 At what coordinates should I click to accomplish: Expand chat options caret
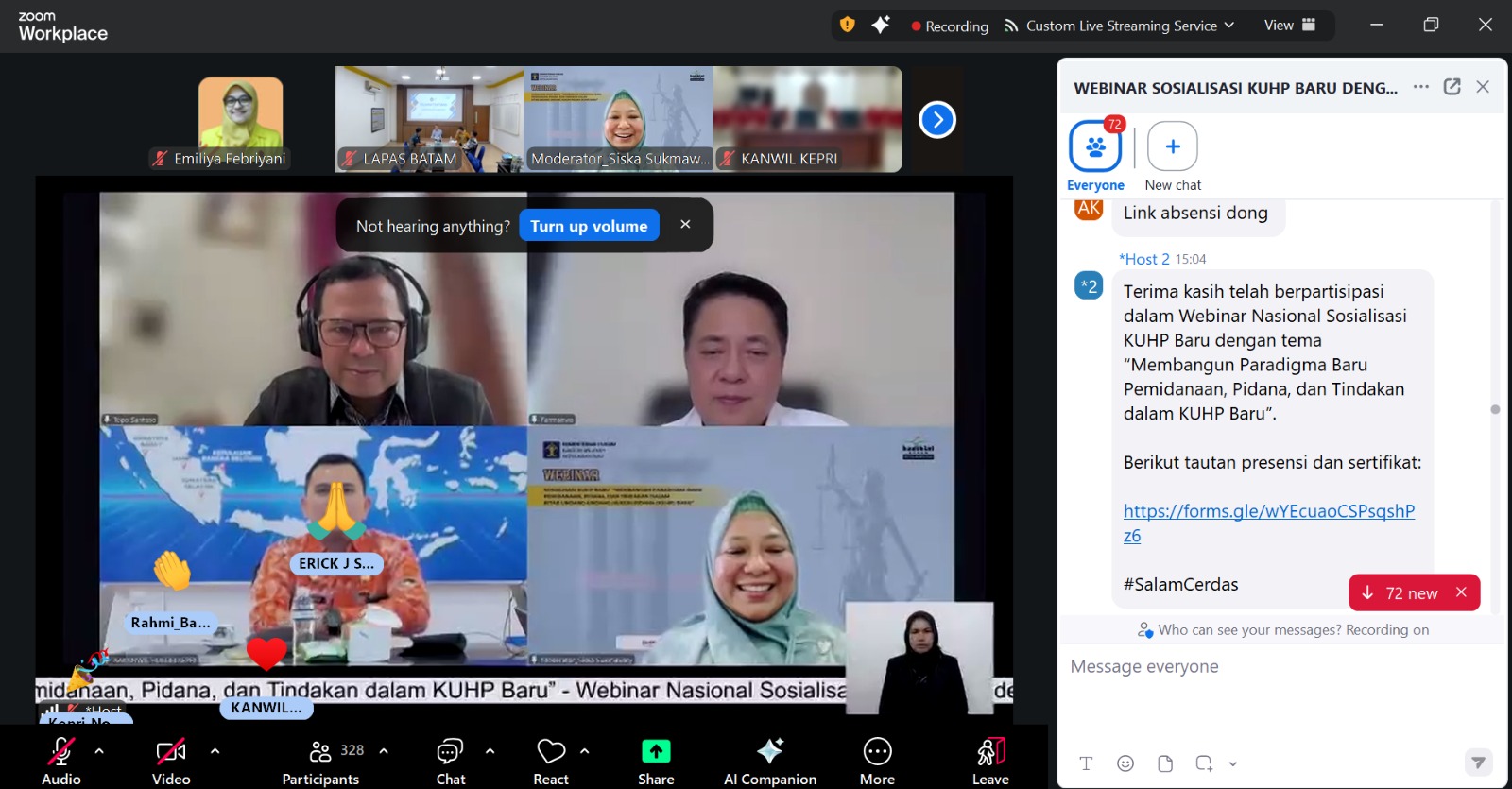click(x=490, y=751)
